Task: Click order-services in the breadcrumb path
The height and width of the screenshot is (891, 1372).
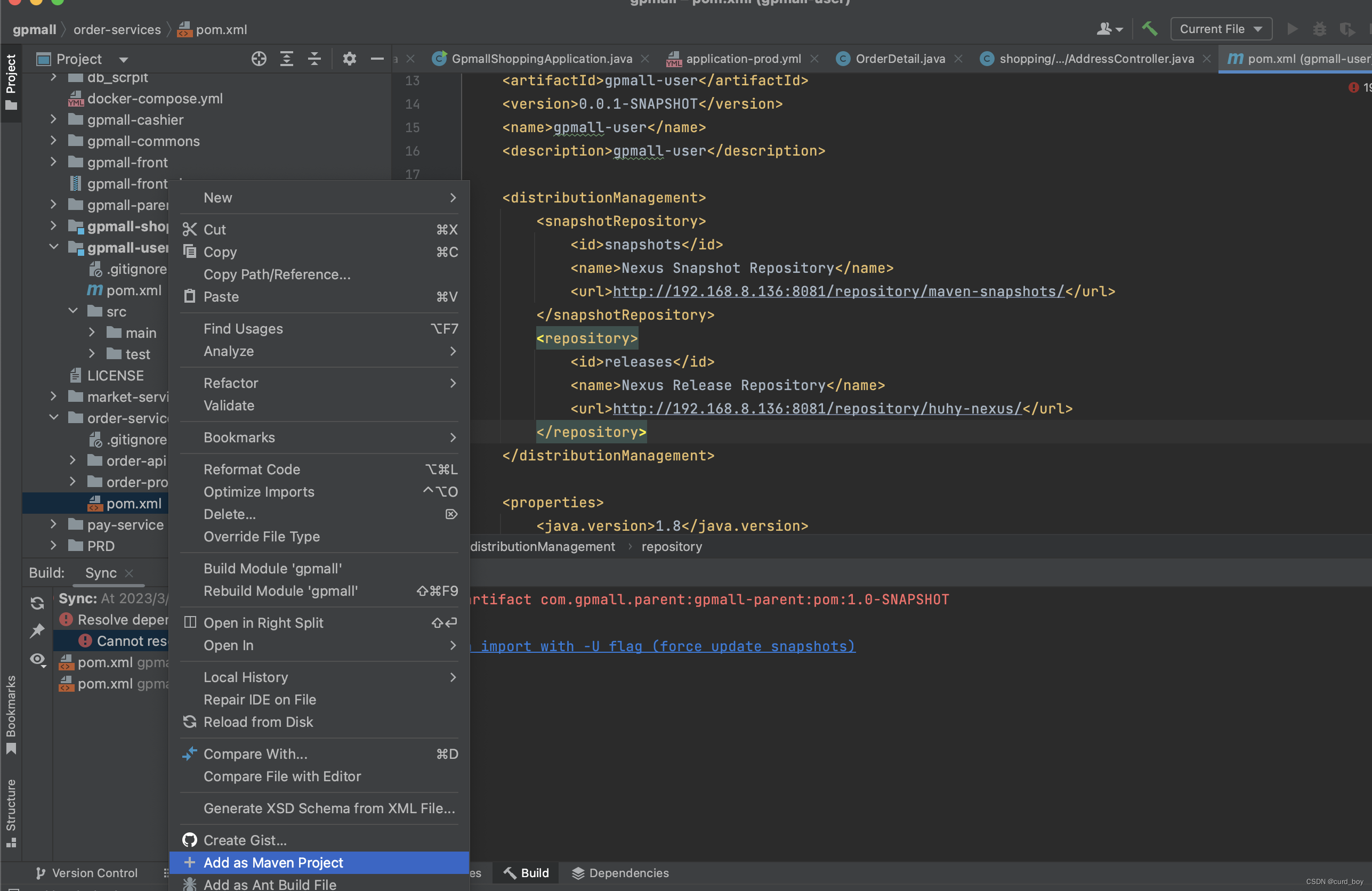Action: pos(117,29)
